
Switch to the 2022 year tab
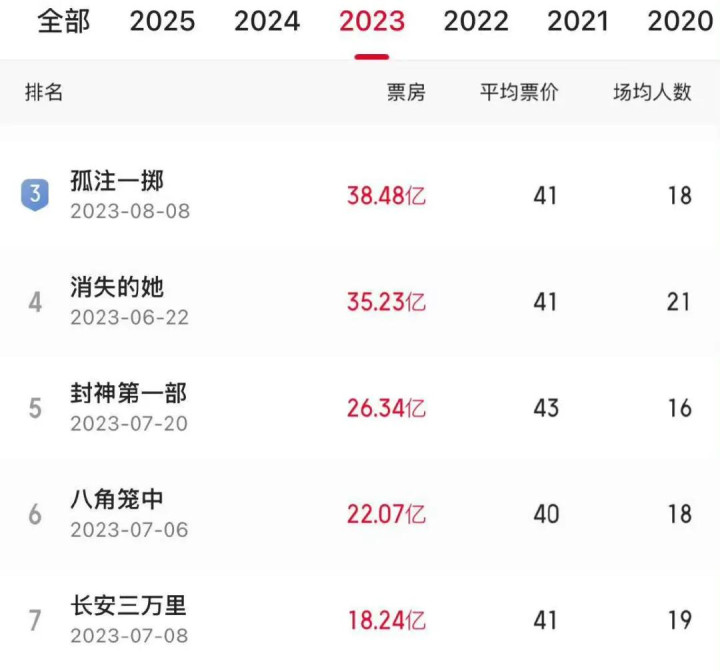click(476, 21)
